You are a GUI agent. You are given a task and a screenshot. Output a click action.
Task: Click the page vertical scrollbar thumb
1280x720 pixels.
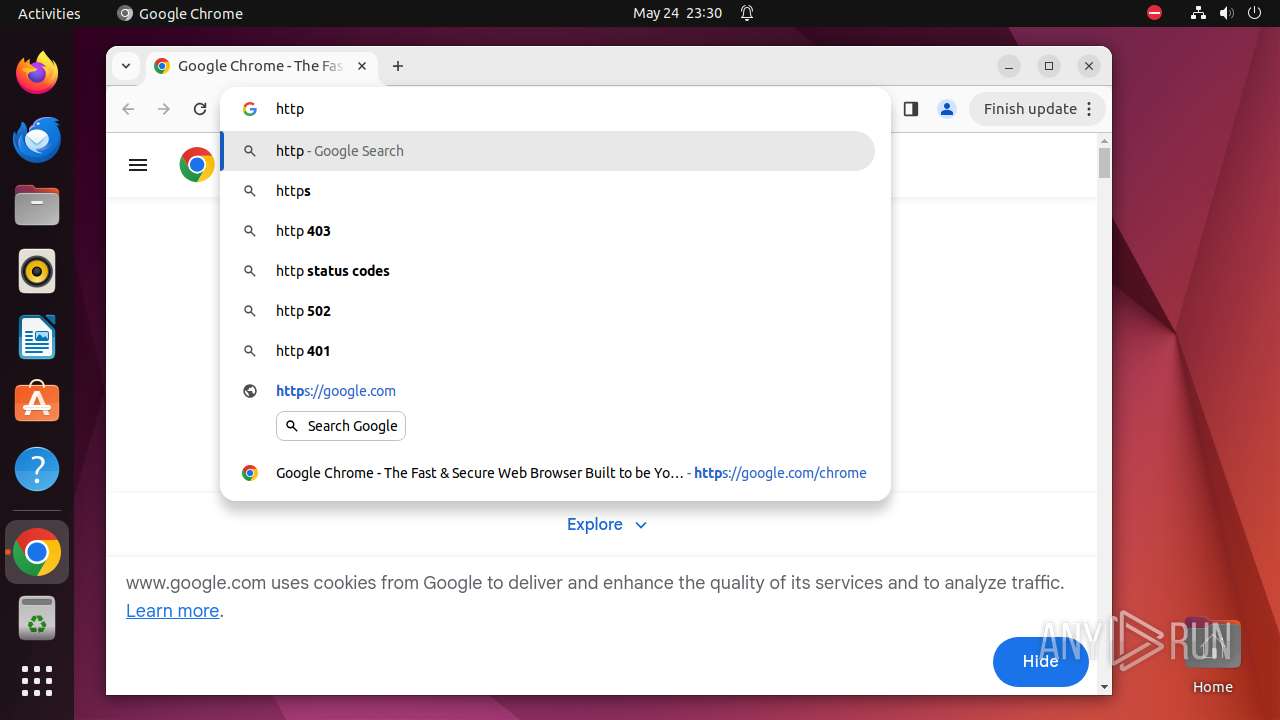[1104, 163]
